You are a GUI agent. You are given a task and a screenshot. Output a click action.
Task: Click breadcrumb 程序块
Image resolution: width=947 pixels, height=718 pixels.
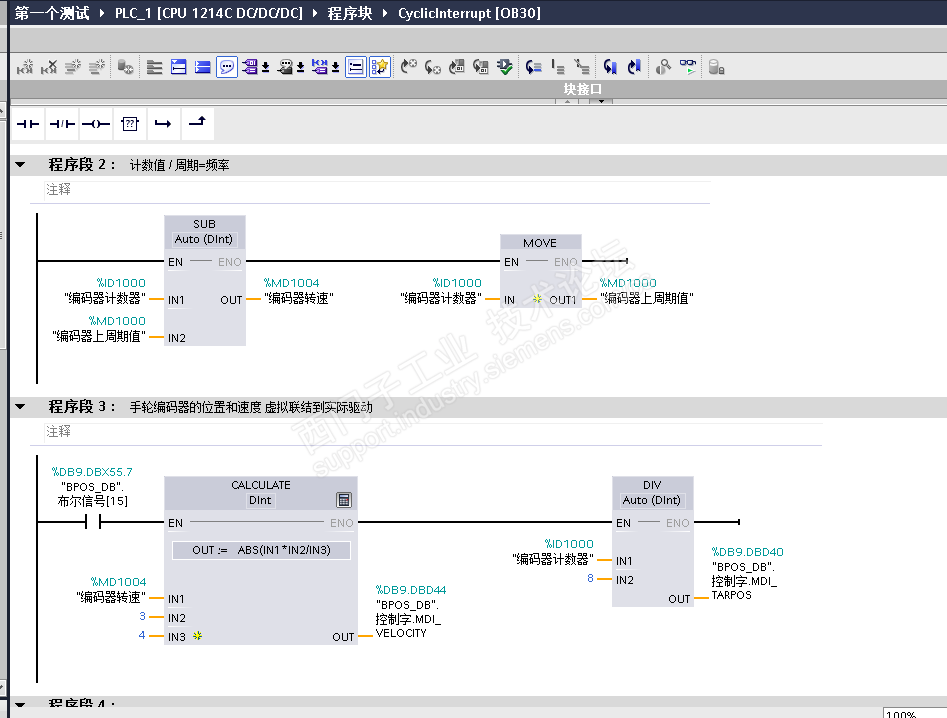[x=350, y=13]
